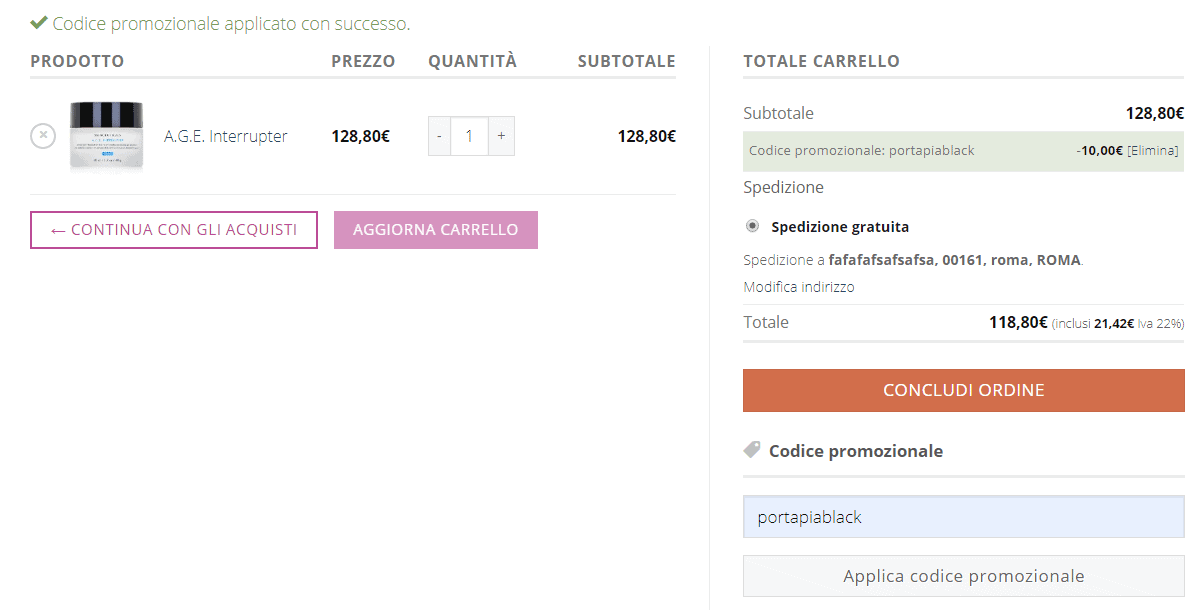Remove A.G.E. Interrupter from the cart

(x=43, y=135)
